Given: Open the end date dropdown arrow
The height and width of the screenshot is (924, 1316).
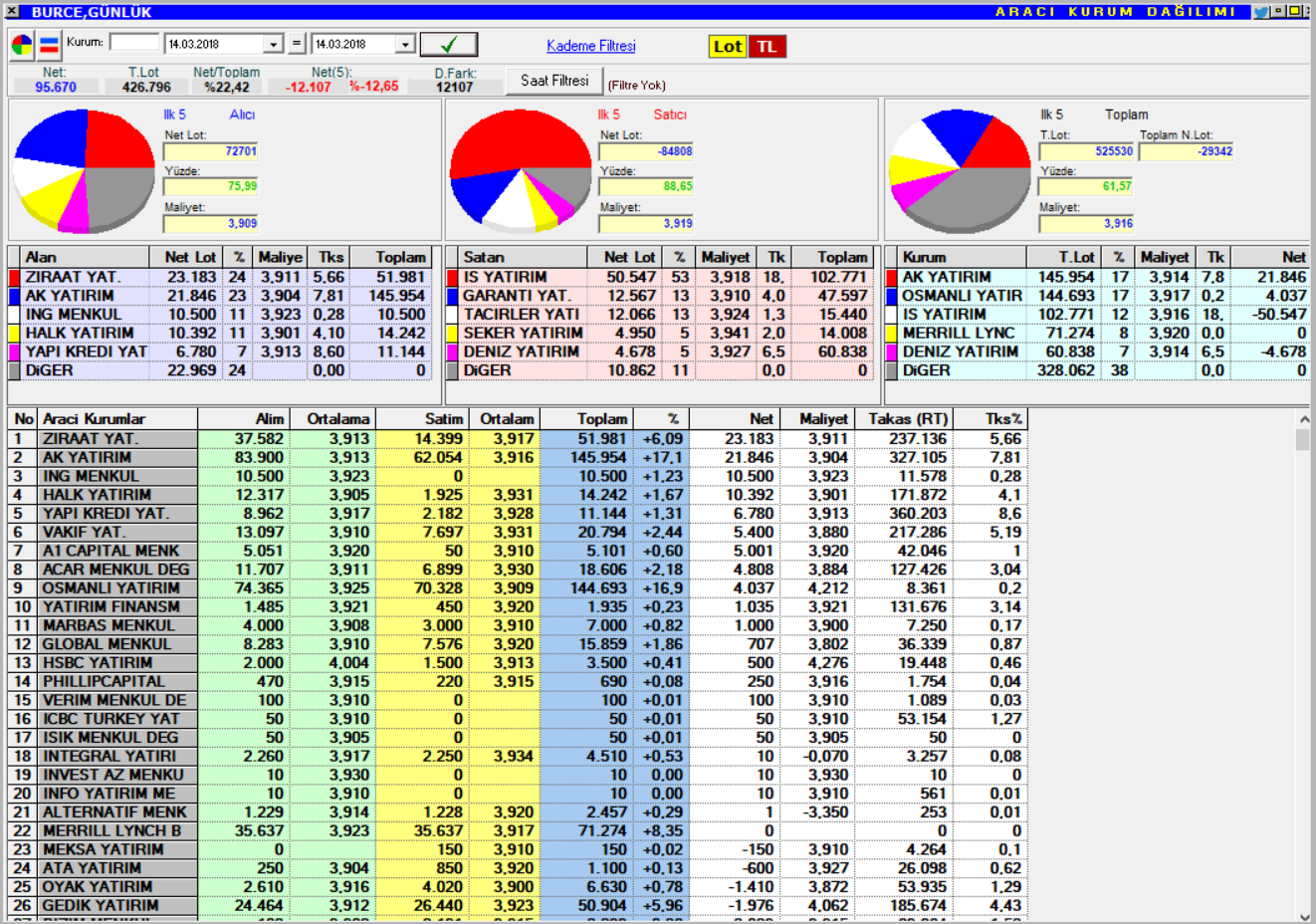Looking at the screenshot, I should click(404, 45).
